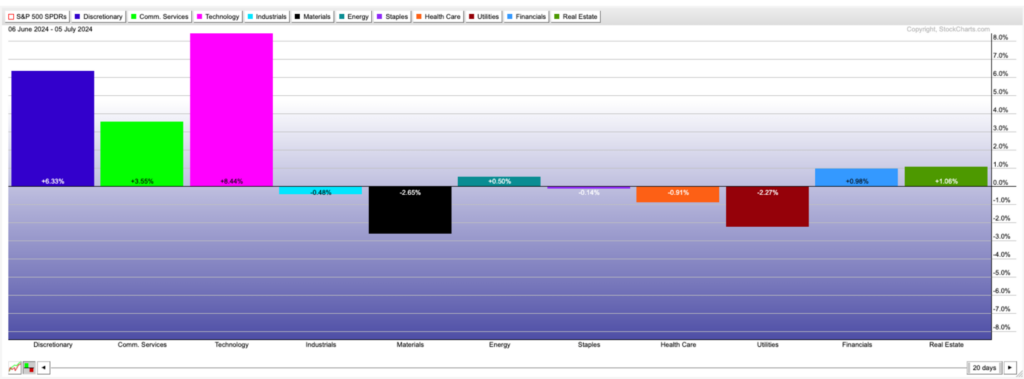Image resolution: width=1024 pixels, height=379 pixels.
Task: Click the cyan Industrials bar
Action: click(x=321, y=190)
